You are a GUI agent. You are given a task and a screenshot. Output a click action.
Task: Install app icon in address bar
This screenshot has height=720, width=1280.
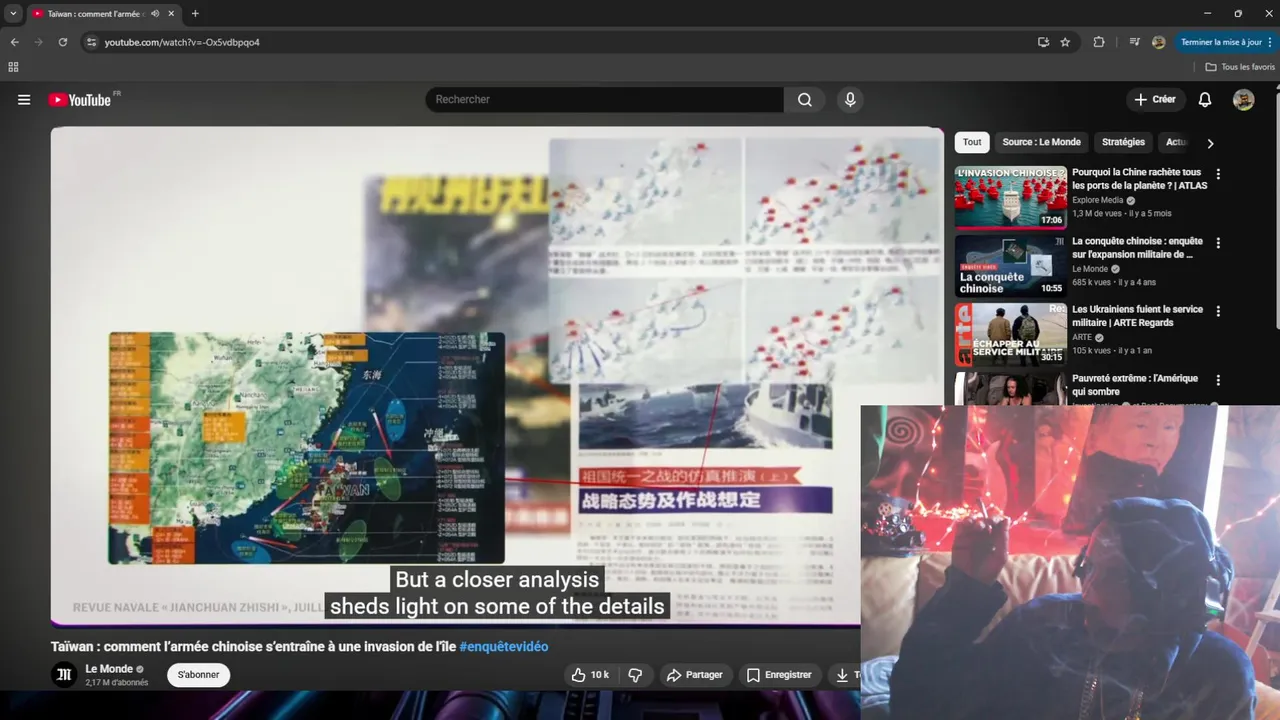[x=1043, y=42]
